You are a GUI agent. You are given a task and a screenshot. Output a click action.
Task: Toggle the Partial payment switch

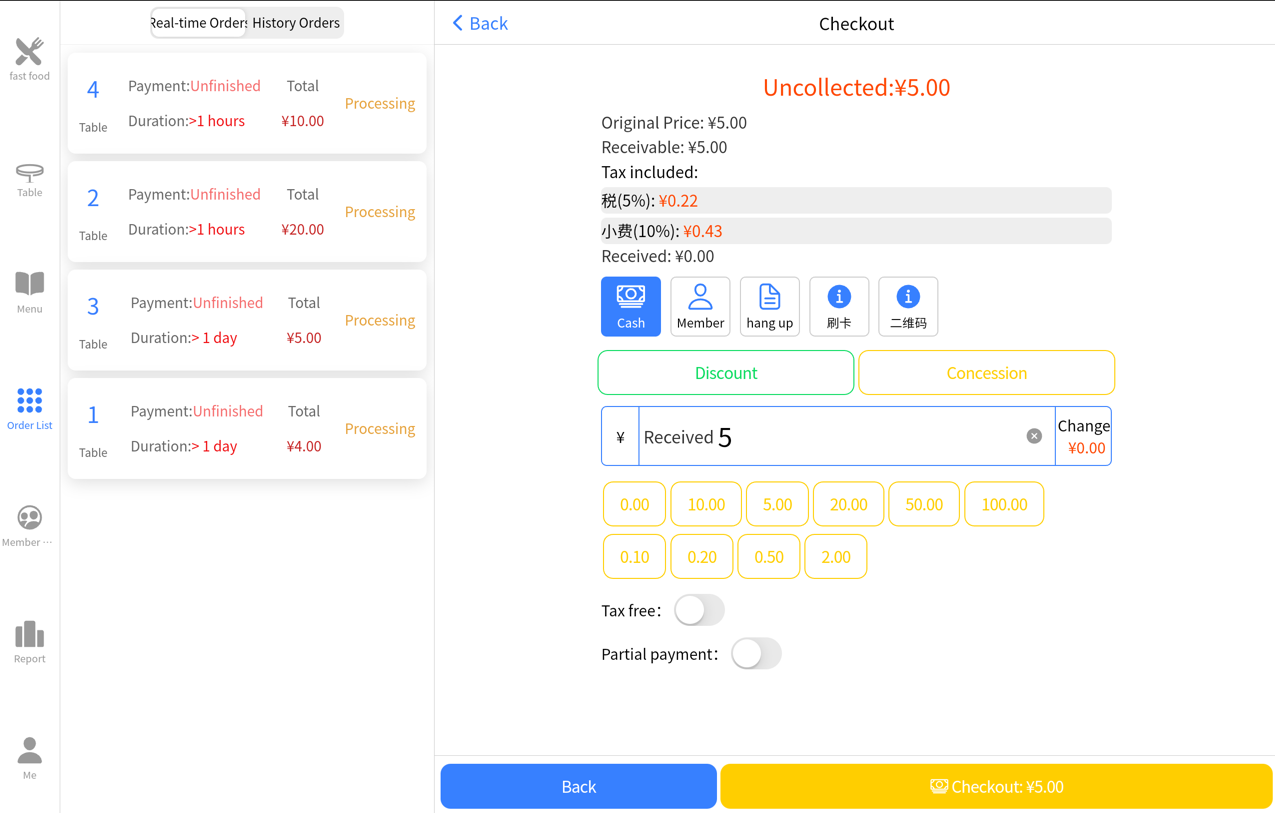point(756,654)
